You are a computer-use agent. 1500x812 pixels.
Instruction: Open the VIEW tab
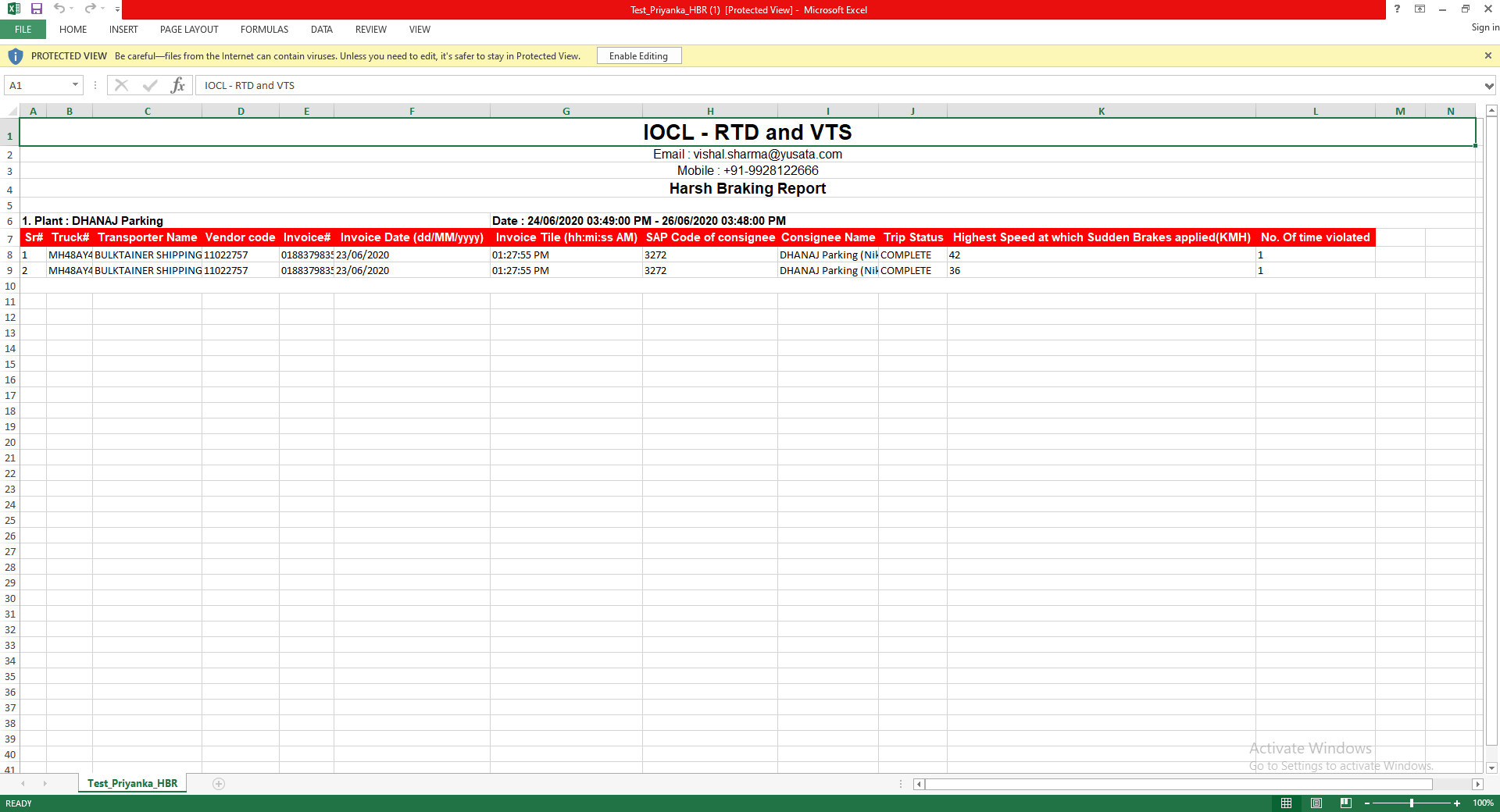(x=420, y=30)
